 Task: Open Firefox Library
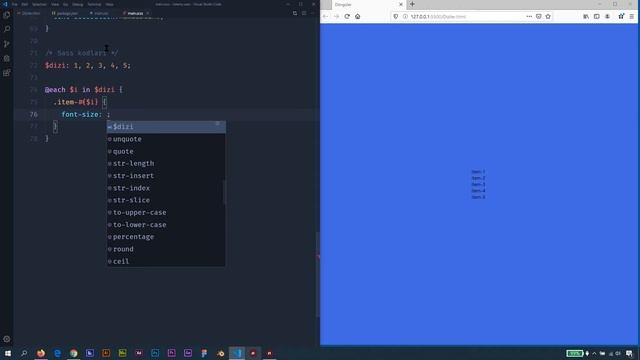[586, 16]
